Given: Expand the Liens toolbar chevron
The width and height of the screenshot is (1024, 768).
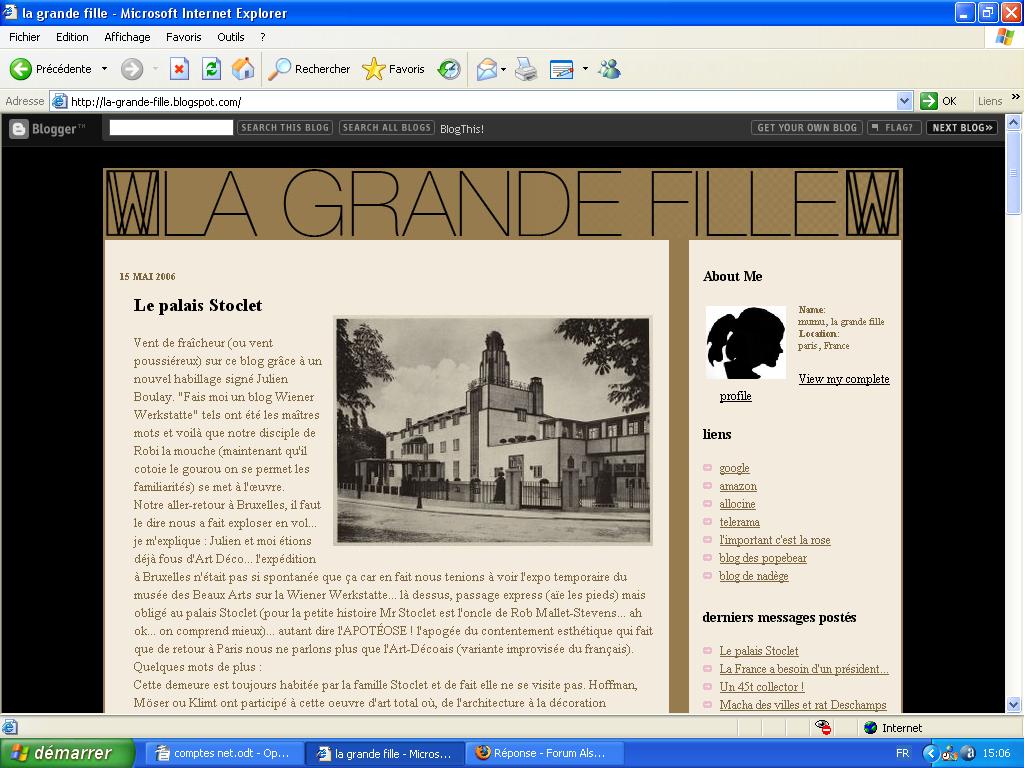Looking at the screenshot, I should [x=1016, y=97].
